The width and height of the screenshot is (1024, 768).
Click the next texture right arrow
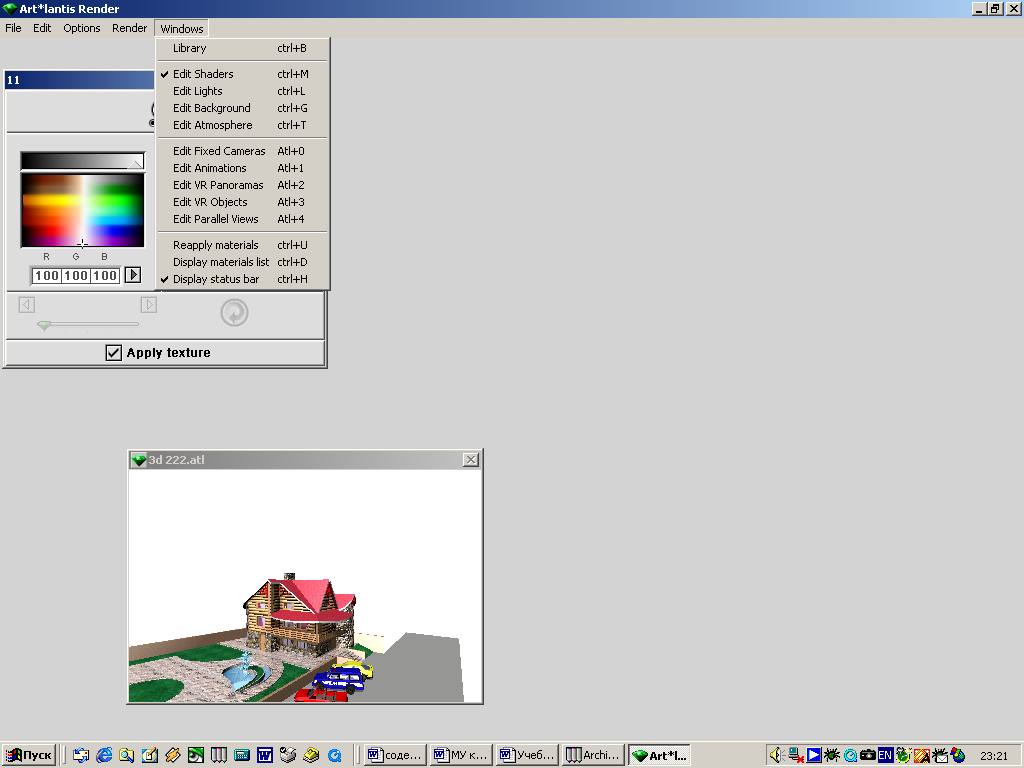149,304
